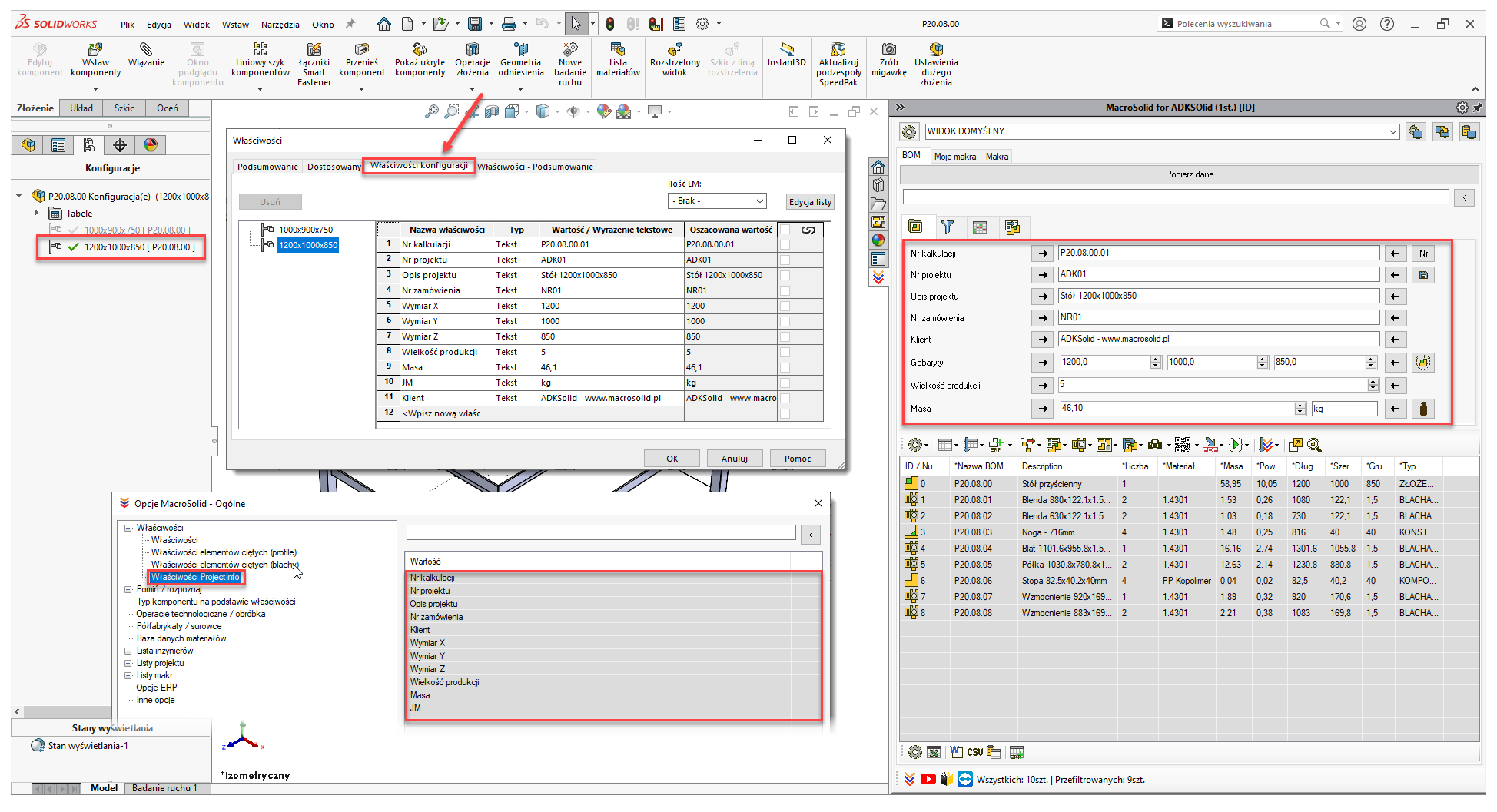1497x812 pixels.
Task: Click the PDF export icon
Action: [x=1210, y=445]
